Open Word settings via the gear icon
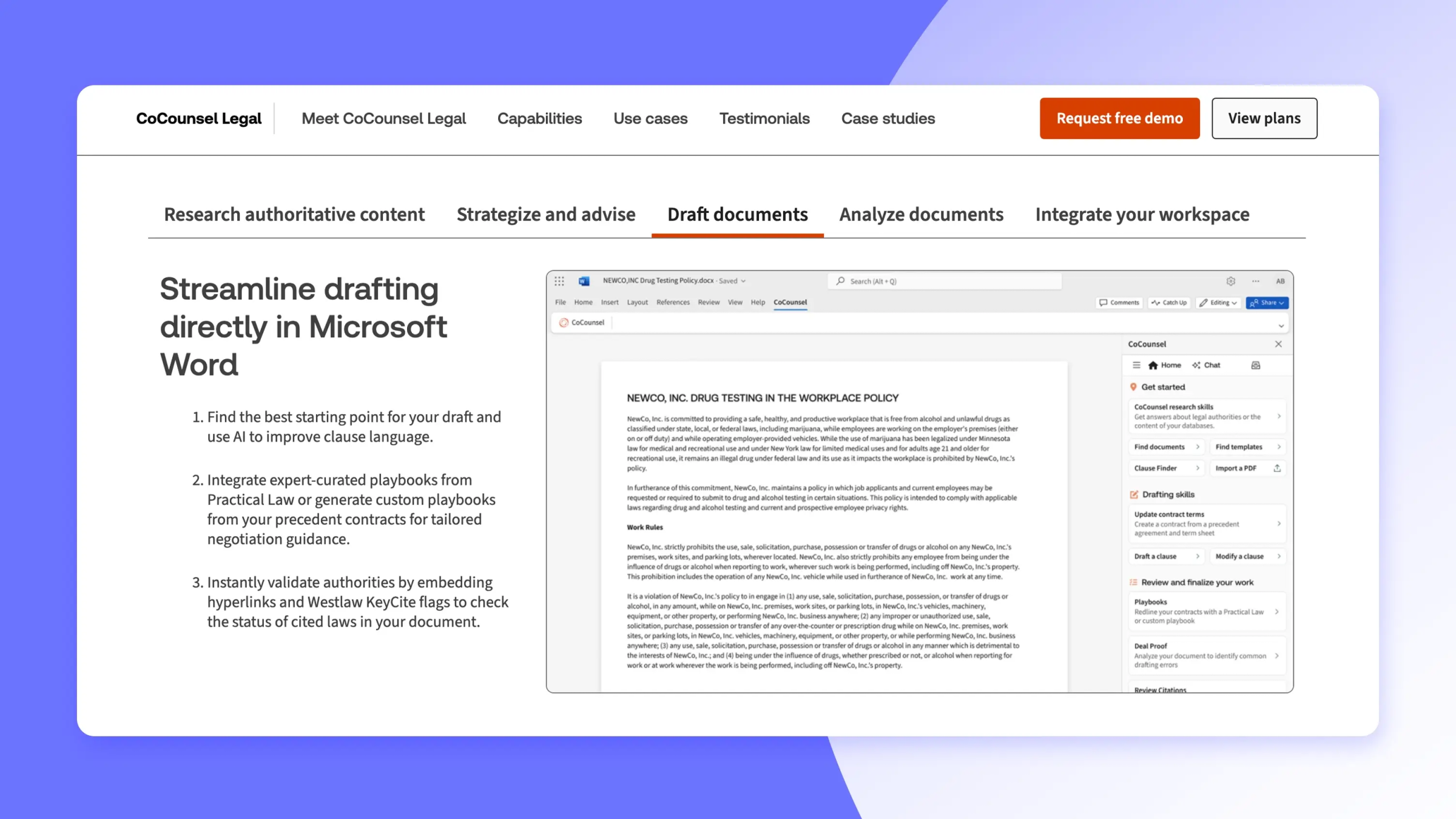This screenshot has height=819, width=1456. click(1230, 281)
